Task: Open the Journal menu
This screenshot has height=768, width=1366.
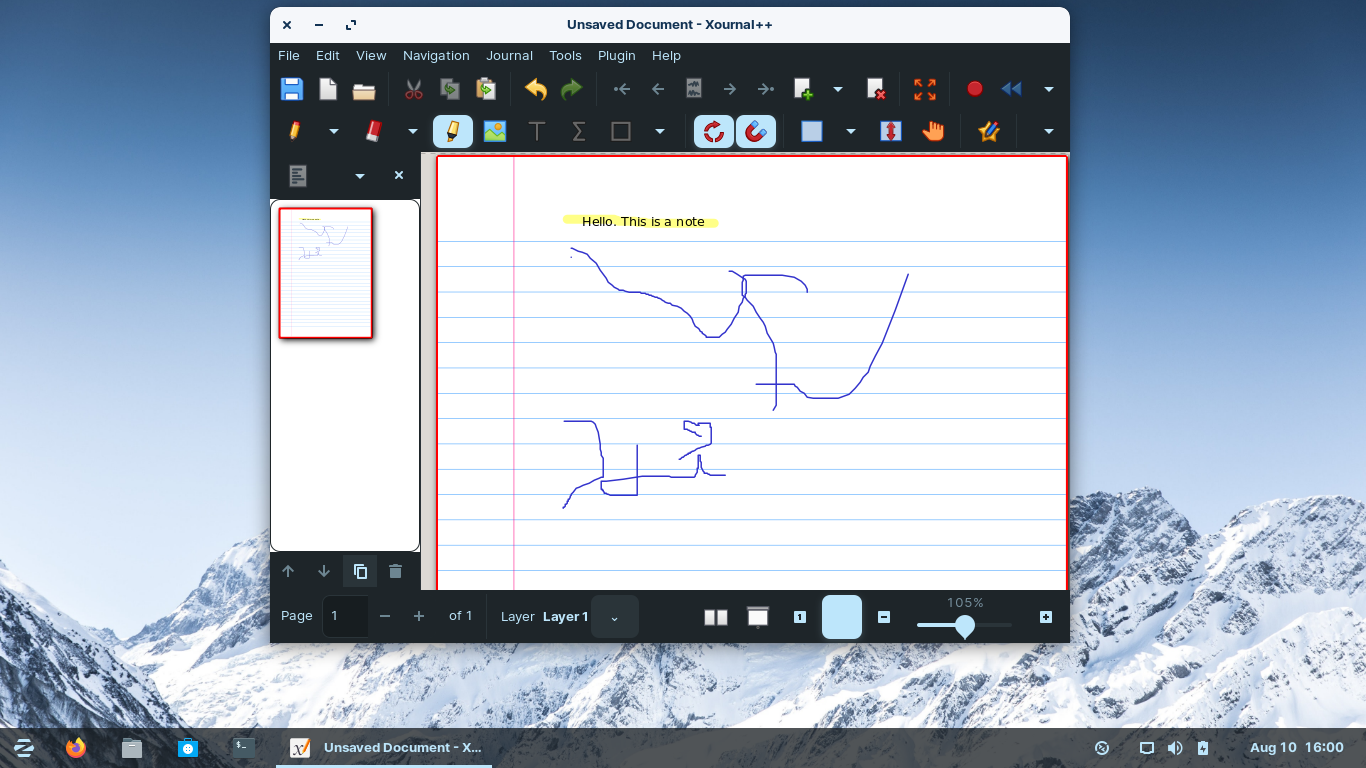Action: [510, 56]
